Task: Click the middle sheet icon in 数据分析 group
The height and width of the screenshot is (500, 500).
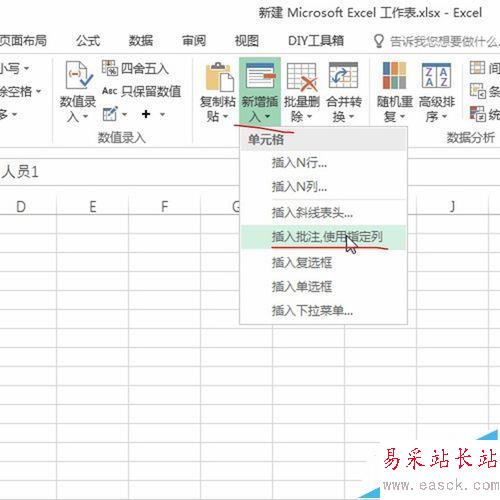Action: [478, 91]
